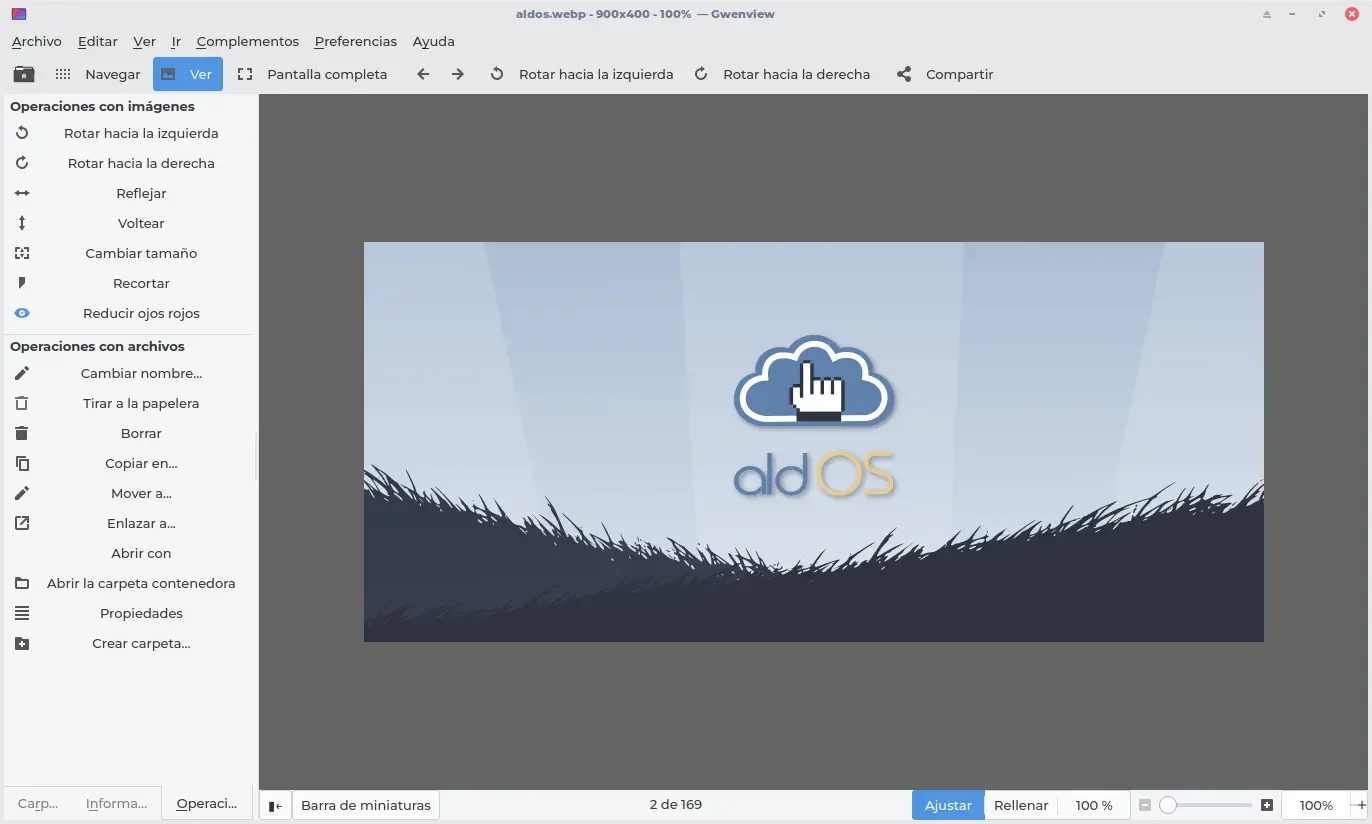
Task: Click the zoom percentage spin box arrows
Action: [1358, 805]
